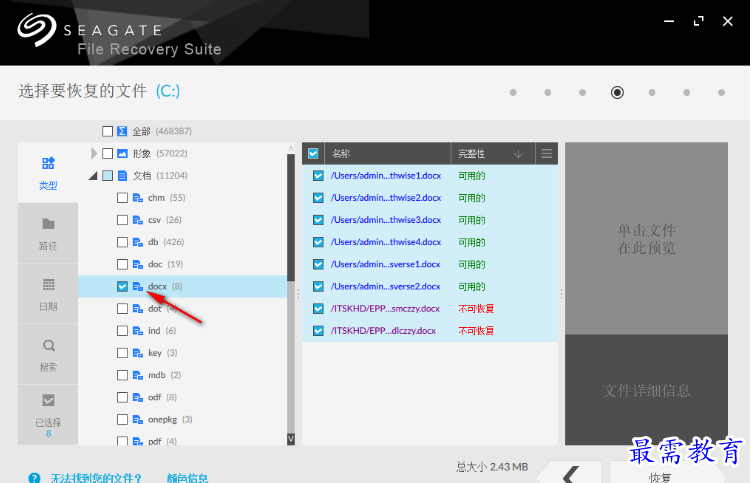Check the 全部 (468387) checkbox
The image size is (751, 483).
pyautogui.click(x=107, y=131)
